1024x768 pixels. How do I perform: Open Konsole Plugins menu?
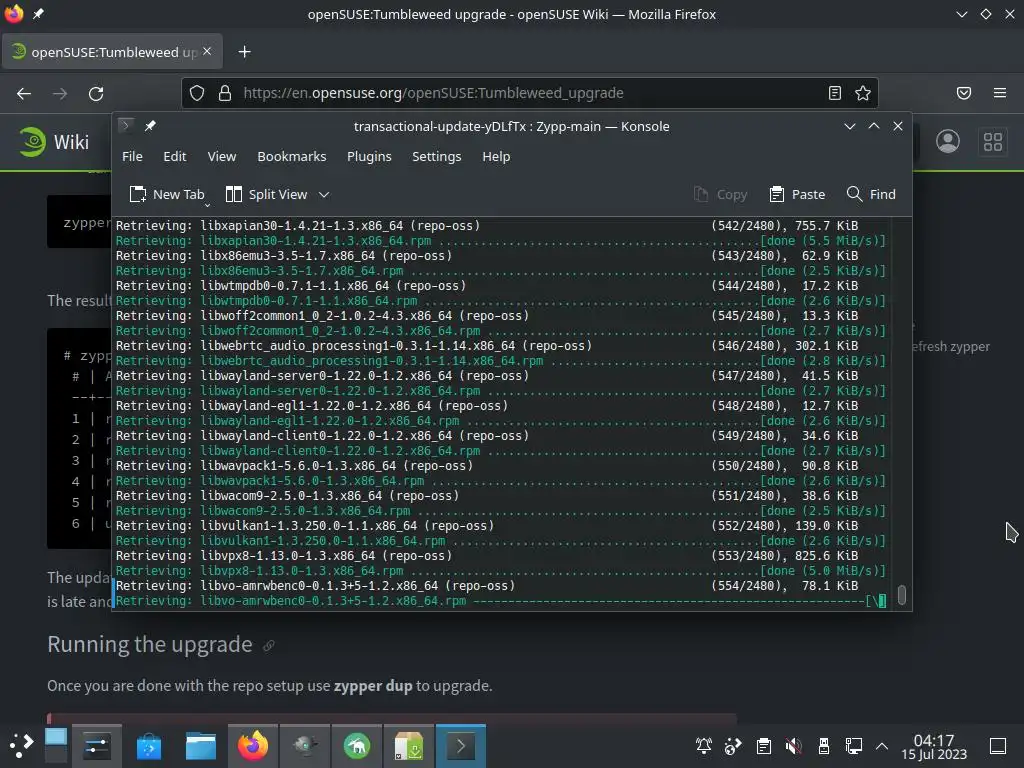[x=369, y=157]
